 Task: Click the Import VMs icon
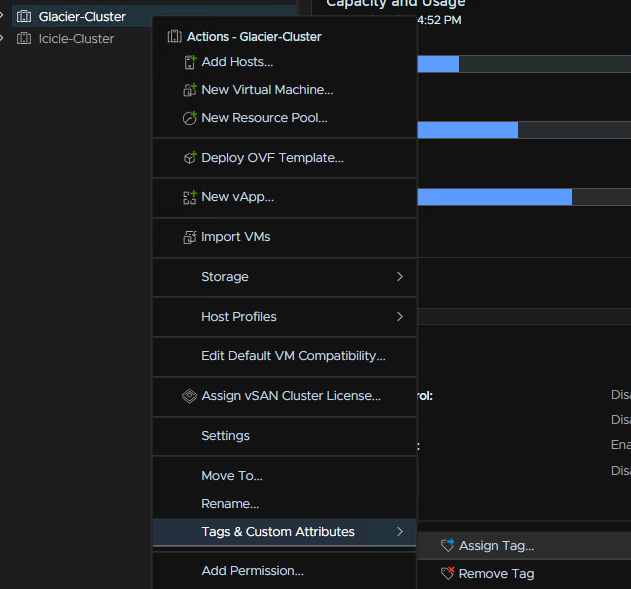click(x=190, y=237)
